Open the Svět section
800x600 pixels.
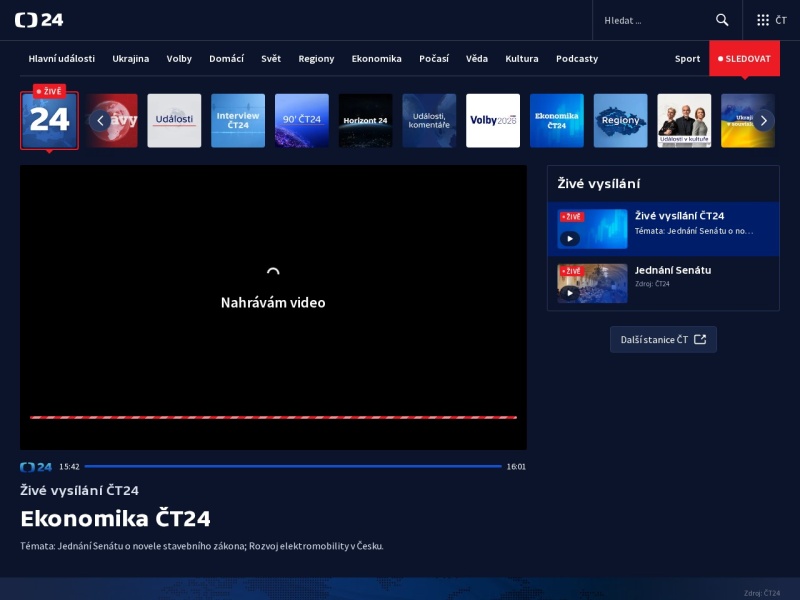click(x=271, y=59)
